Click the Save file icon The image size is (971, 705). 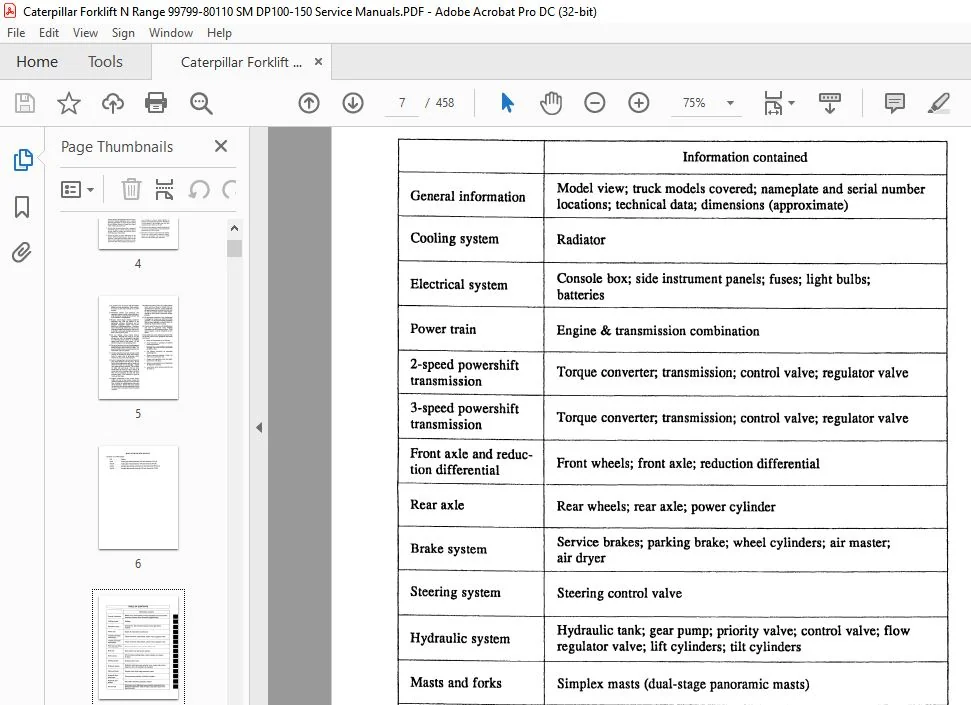(x=25, y=103)
